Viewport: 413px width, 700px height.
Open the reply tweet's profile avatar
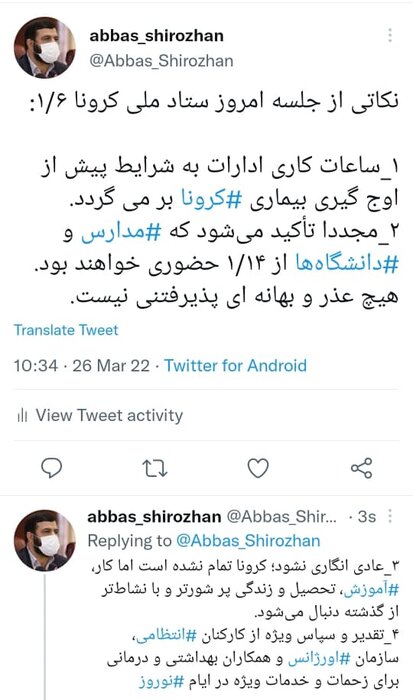click(x=45, y=541)
